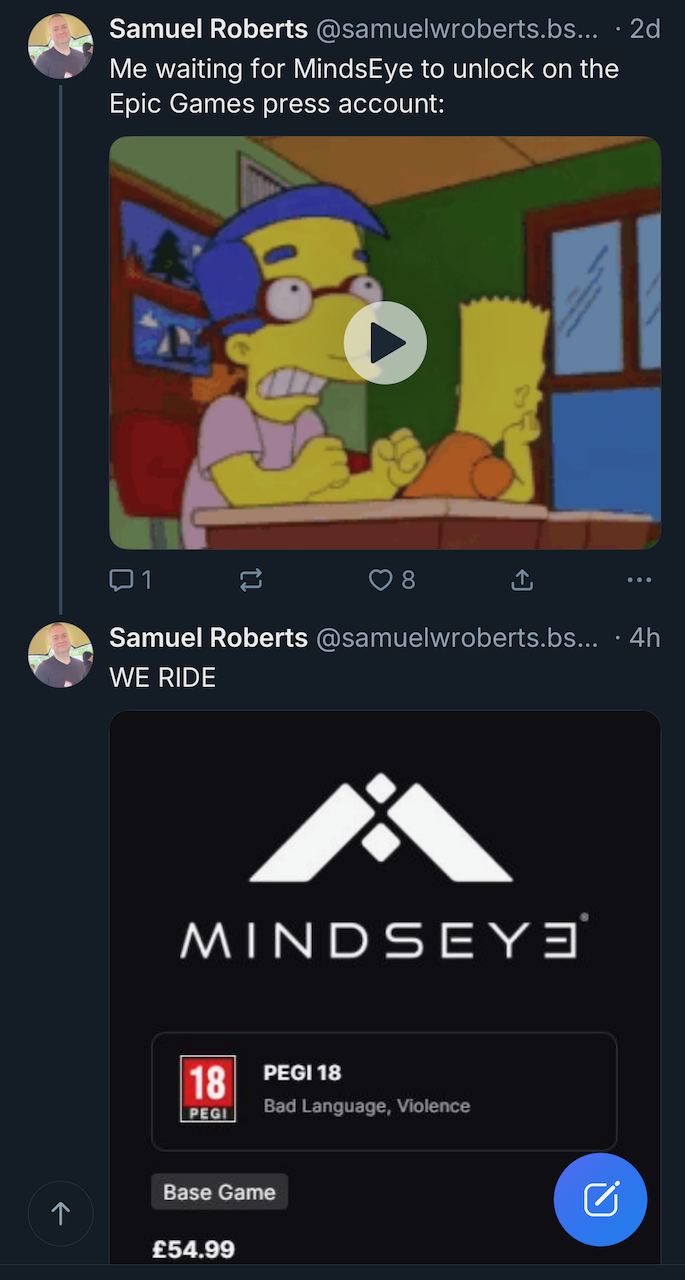Reply to the MindsEye waiting post
The image size is (685, 1280).
pos(130,580)
